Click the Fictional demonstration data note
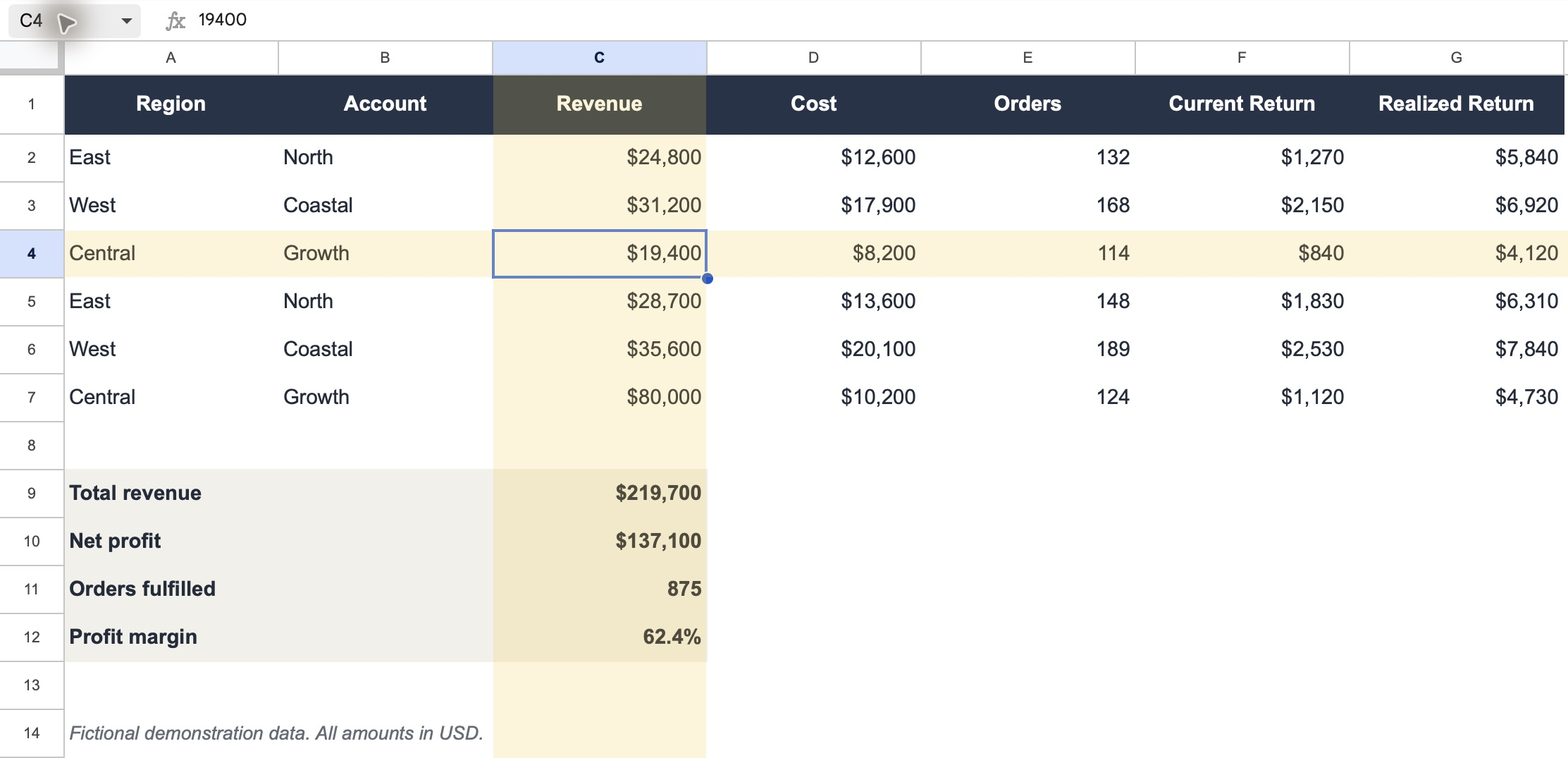The width and height of the screenshot is (1568, 758). tap(276, 733)
